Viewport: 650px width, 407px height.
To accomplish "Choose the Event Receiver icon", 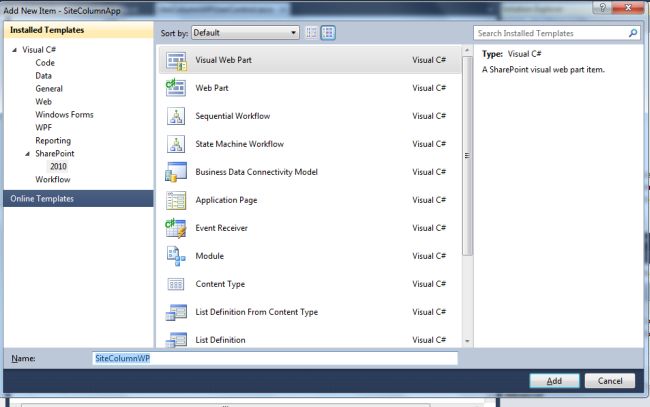I will coord(176,228).
